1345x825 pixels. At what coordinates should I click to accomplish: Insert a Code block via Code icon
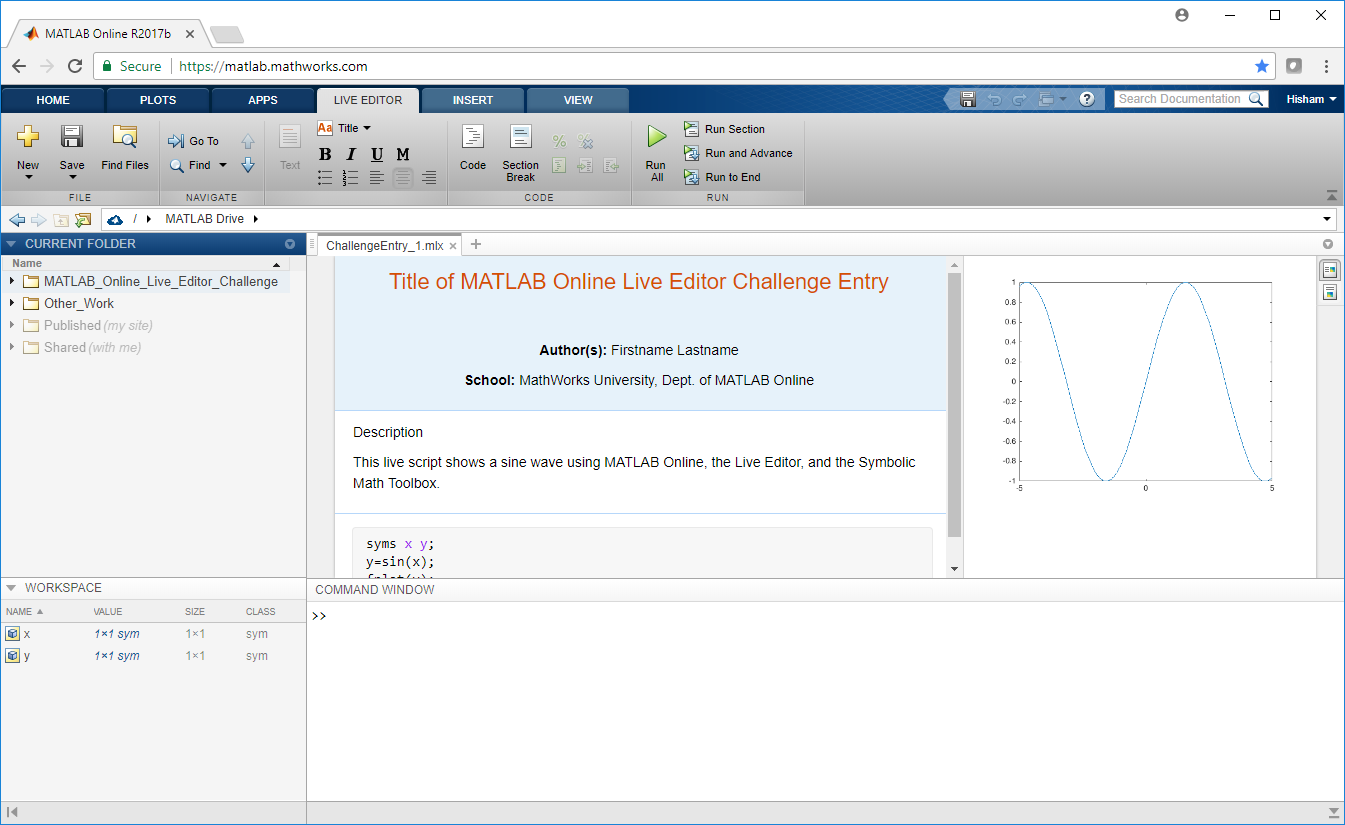point(472,137)
